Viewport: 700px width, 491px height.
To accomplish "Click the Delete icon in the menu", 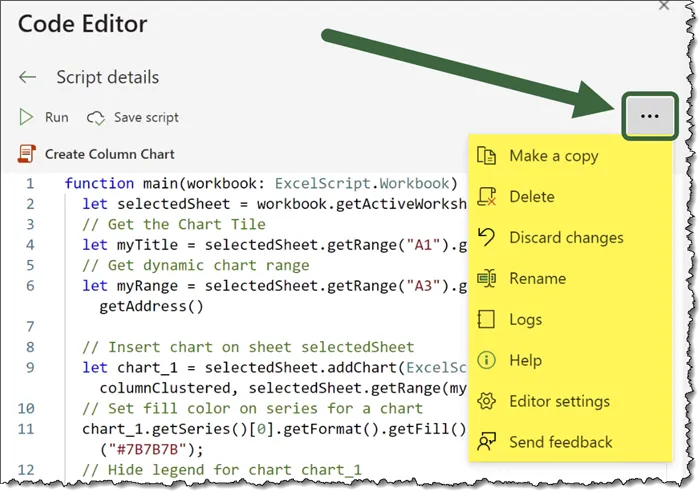I will click(x=487, y=197).
